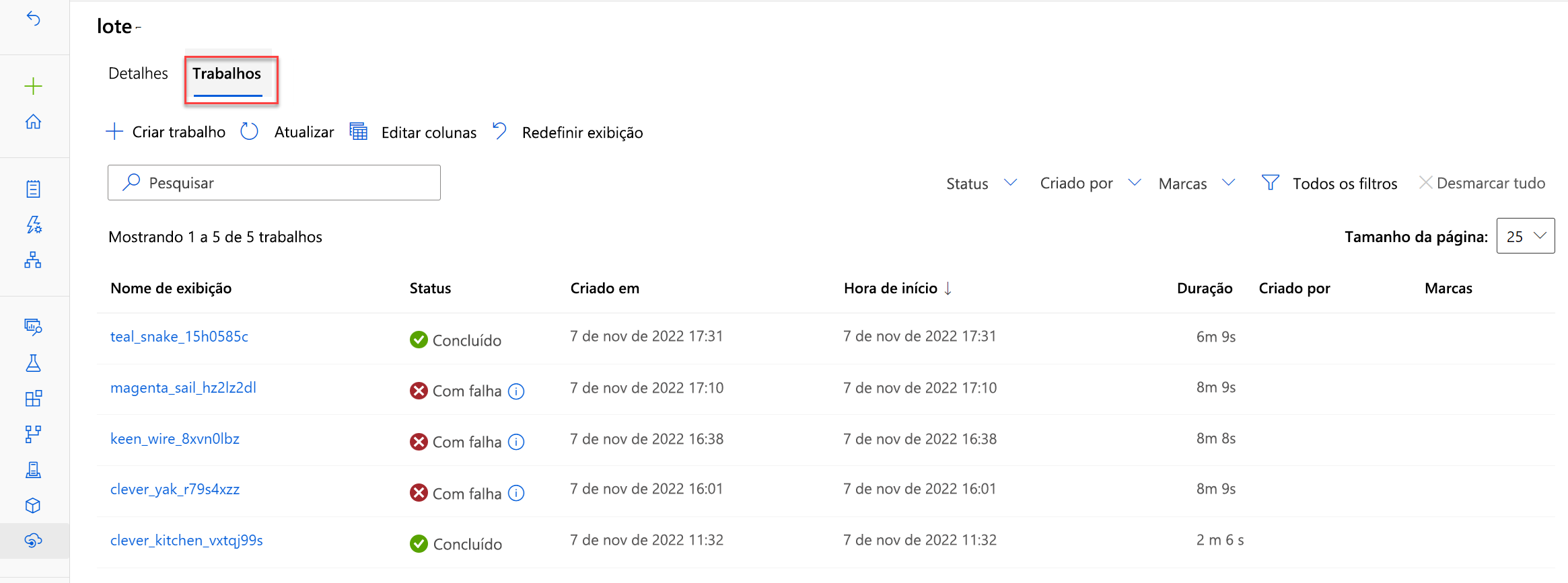Click the Redefinir exibição undo icon
Viewport: 1568px width, 583px height.
(499, 130)
